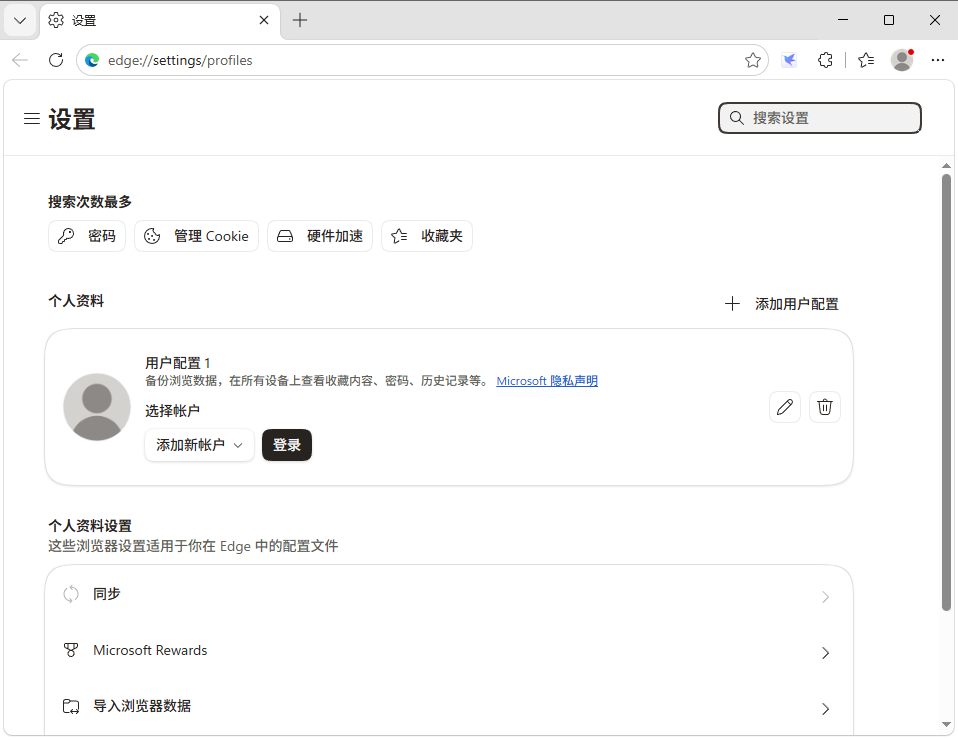Screen dimensions: 958x739
Task: Open 硬件加速 shortcut
Action: point(320,236)
